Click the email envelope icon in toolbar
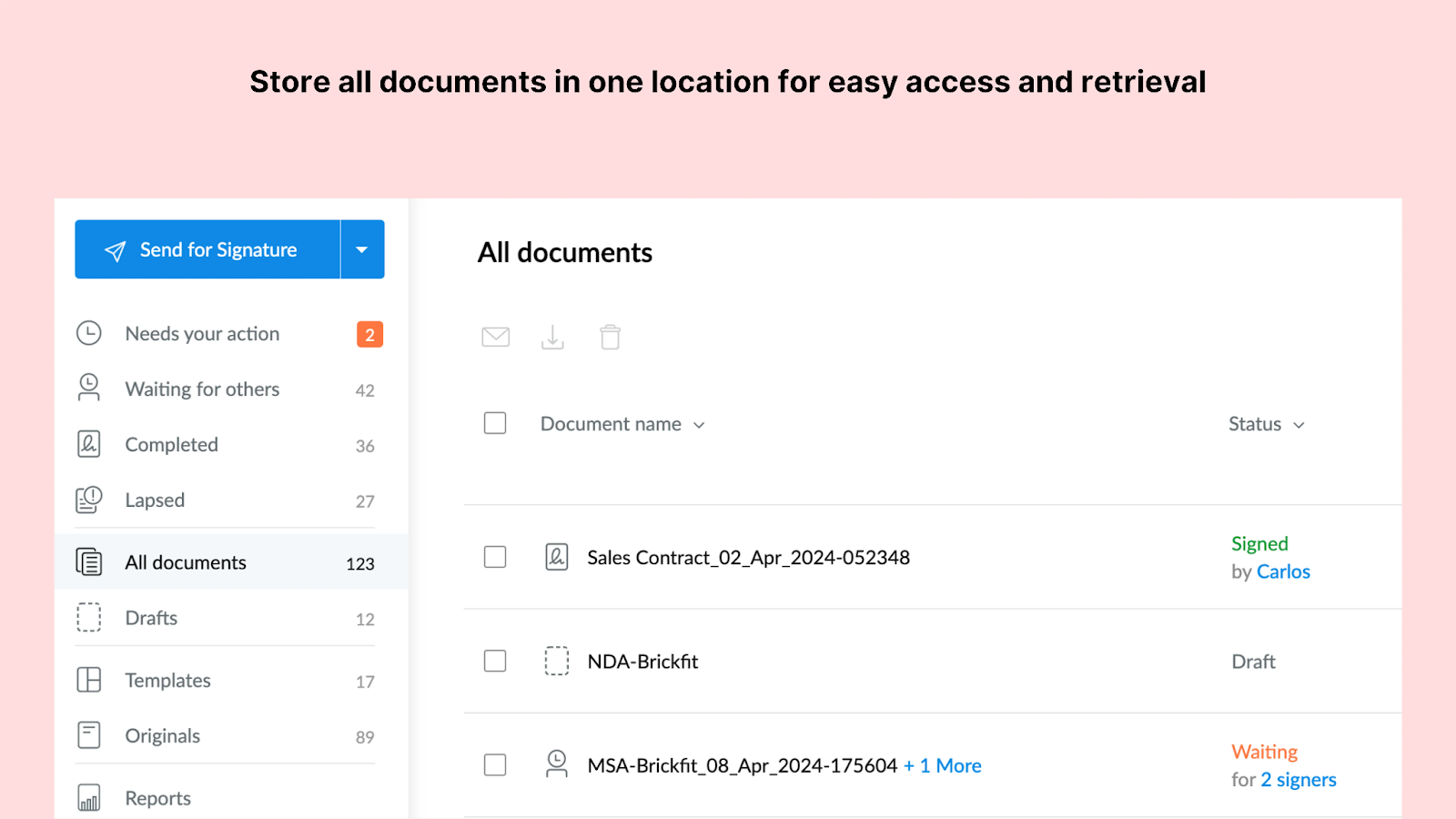1456x819 pixels. click(x=495, y=337)
